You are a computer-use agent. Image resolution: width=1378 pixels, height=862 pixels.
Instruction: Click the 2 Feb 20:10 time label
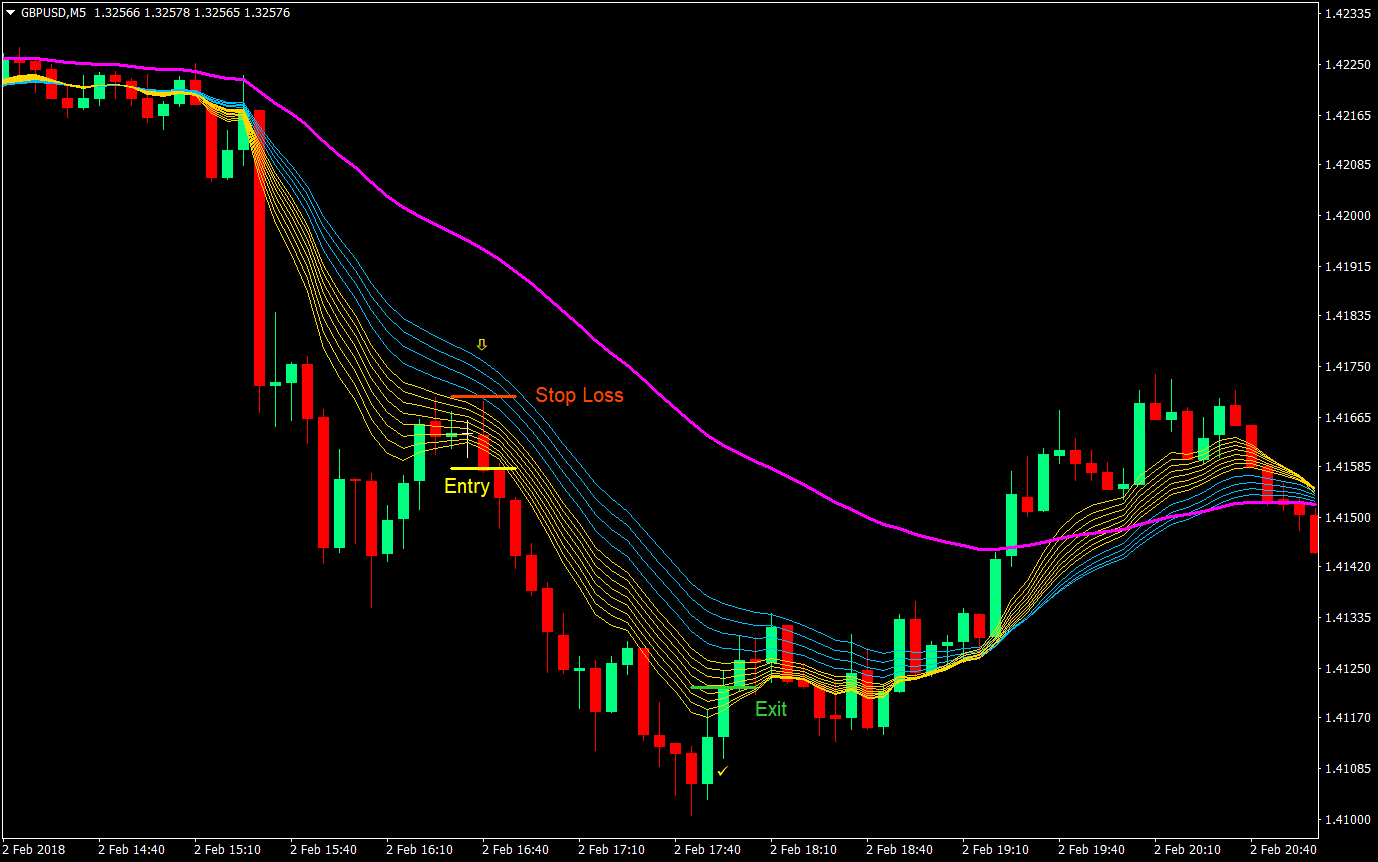tap(1188, 850)
